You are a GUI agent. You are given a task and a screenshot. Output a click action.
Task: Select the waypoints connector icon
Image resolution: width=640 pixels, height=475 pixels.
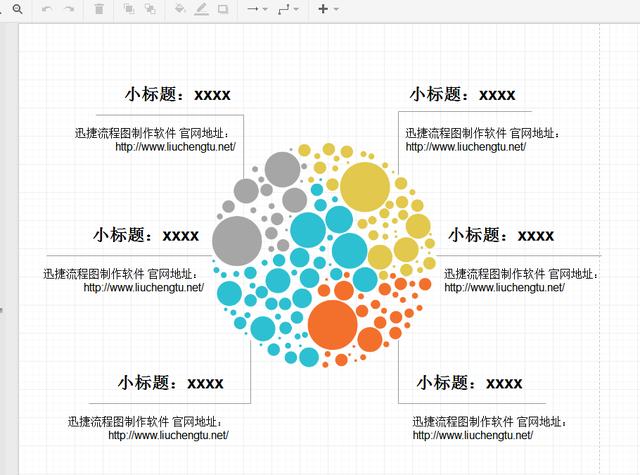[284, 9]
